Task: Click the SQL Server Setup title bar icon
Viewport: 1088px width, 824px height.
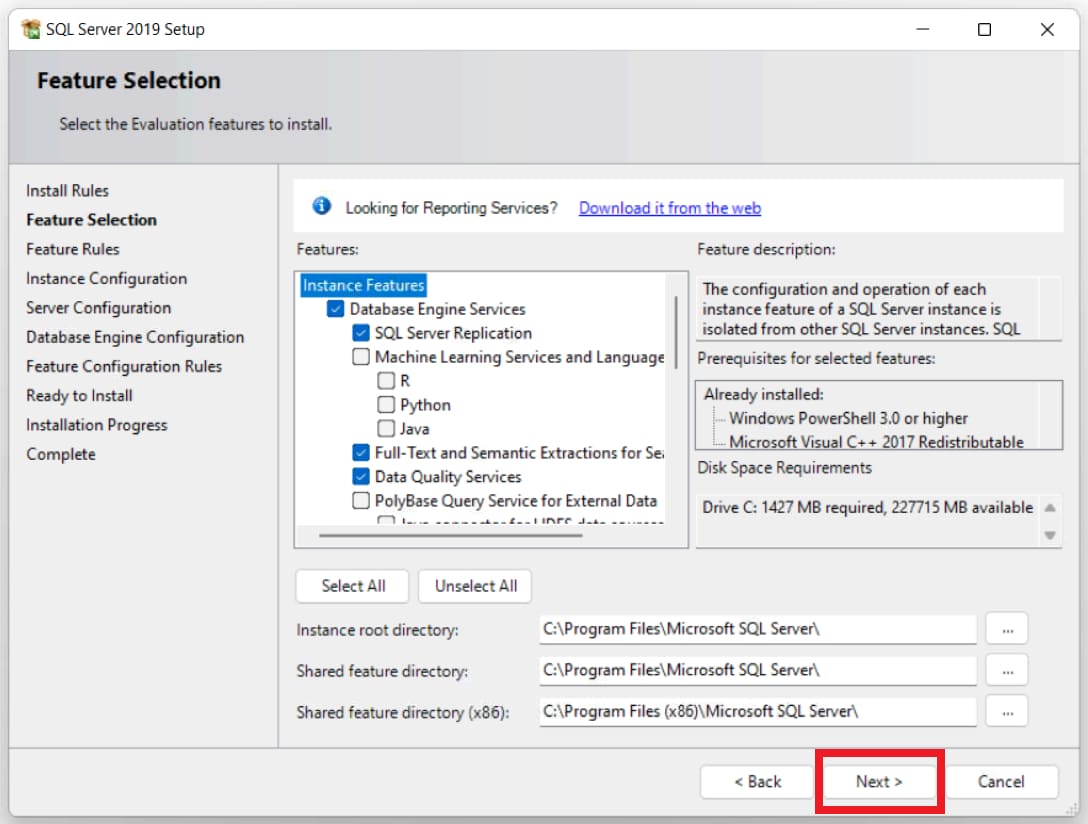Action: [30, 29]
